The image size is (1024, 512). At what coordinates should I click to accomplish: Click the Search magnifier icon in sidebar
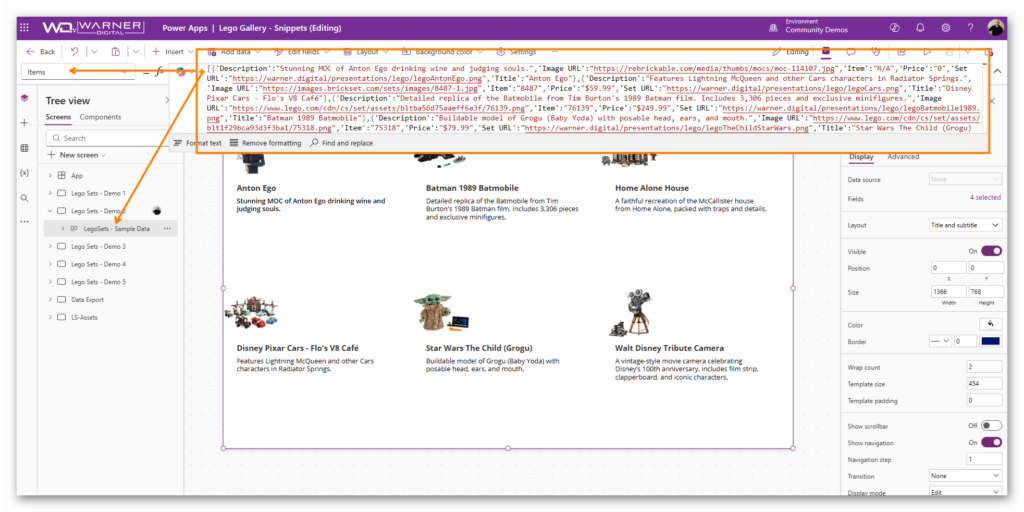[24, 198]
